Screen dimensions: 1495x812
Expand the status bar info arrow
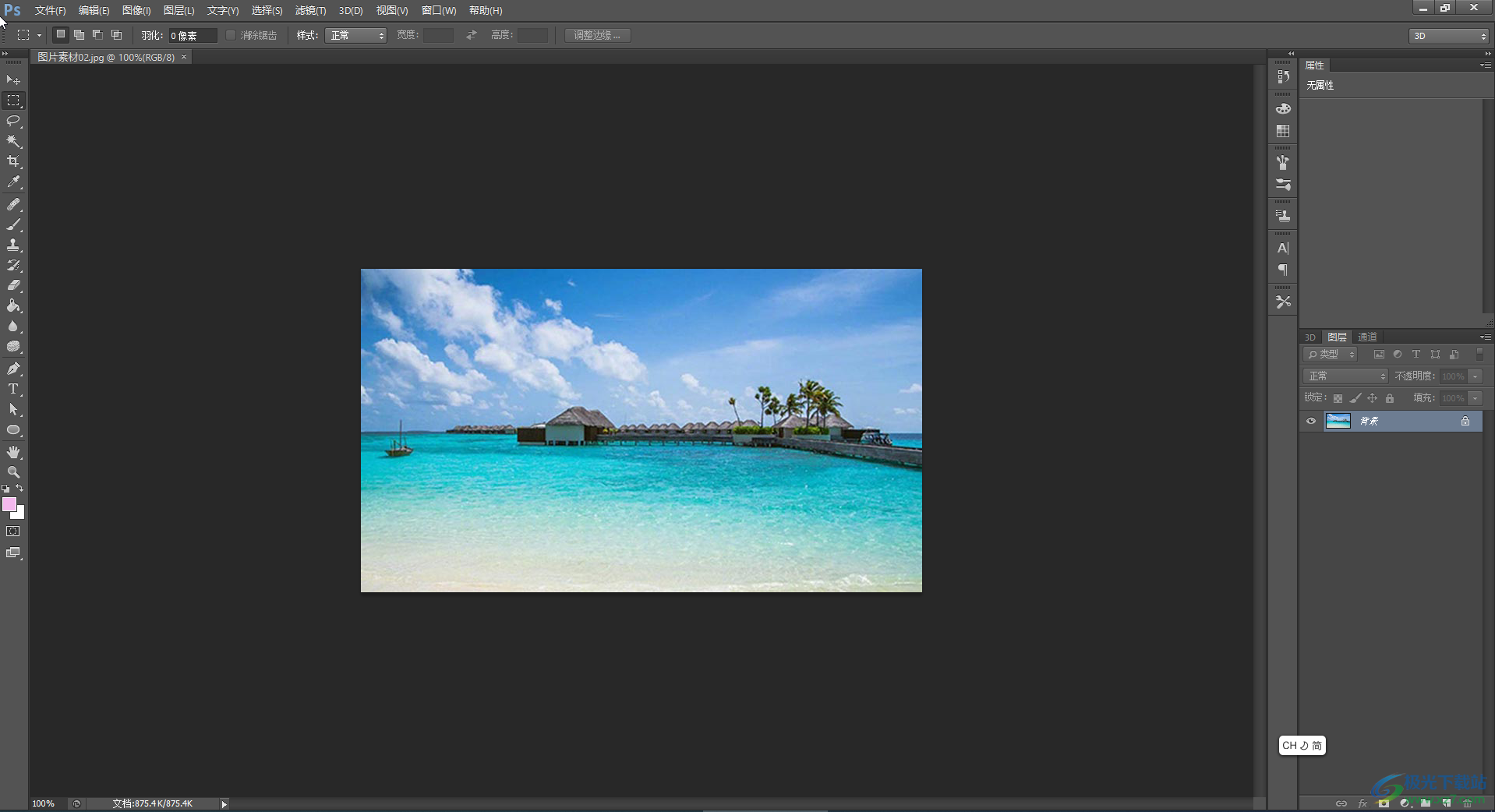coord(224,804)
